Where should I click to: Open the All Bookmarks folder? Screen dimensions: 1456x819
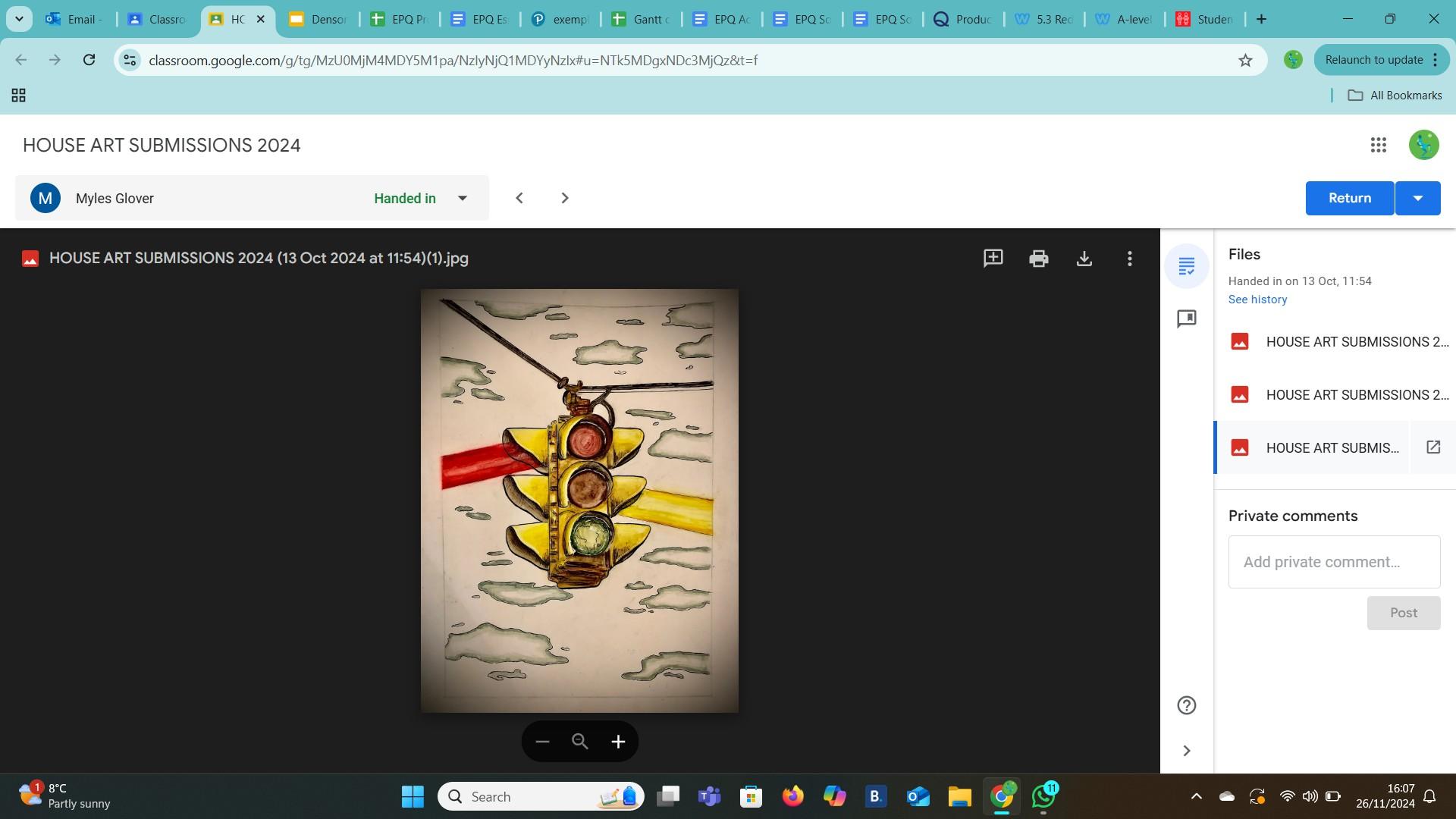pyautogui.click(x=1395, y=95)
